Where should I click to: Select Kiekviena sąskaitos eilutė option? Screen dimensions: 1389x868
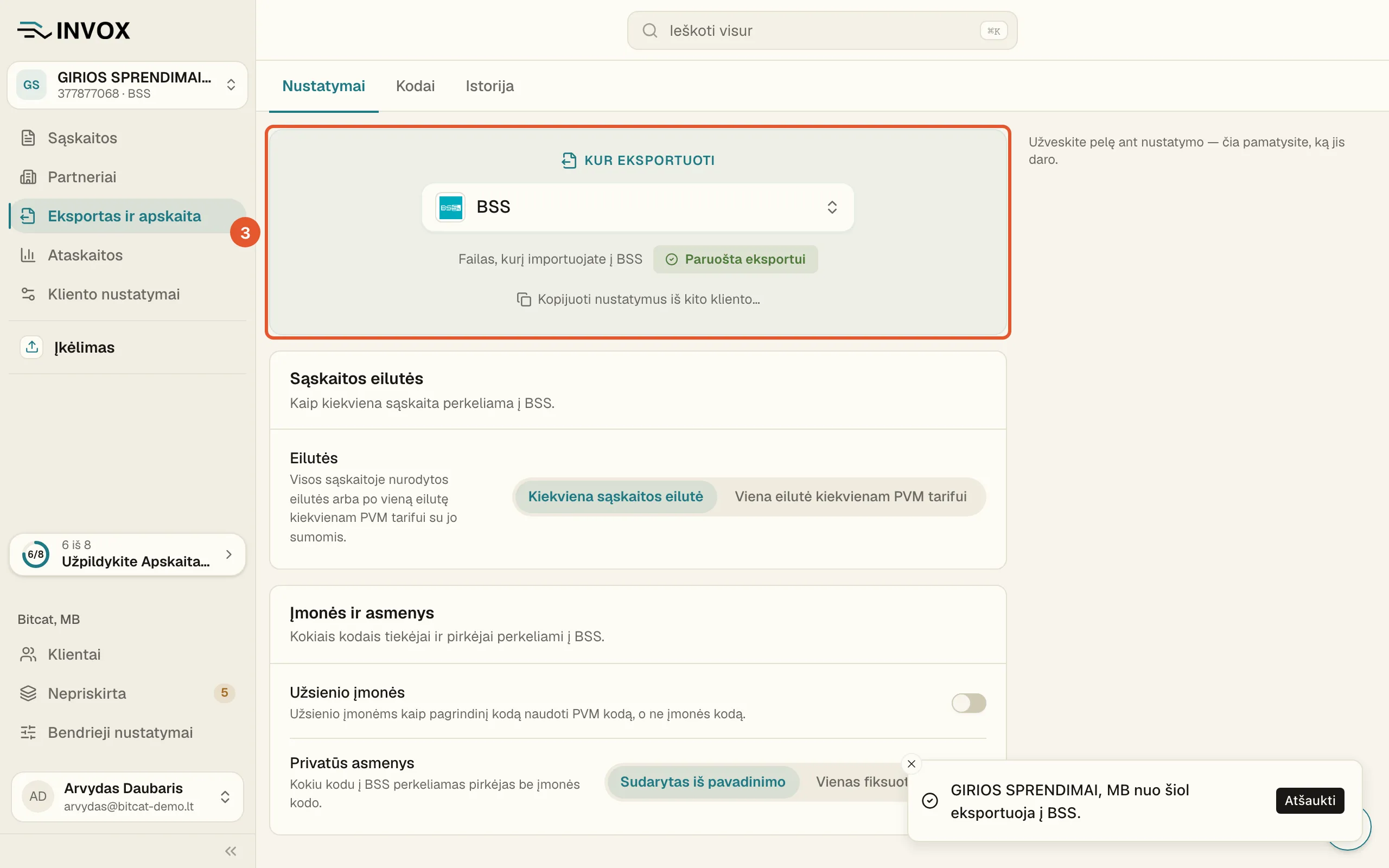pos(615,496)
